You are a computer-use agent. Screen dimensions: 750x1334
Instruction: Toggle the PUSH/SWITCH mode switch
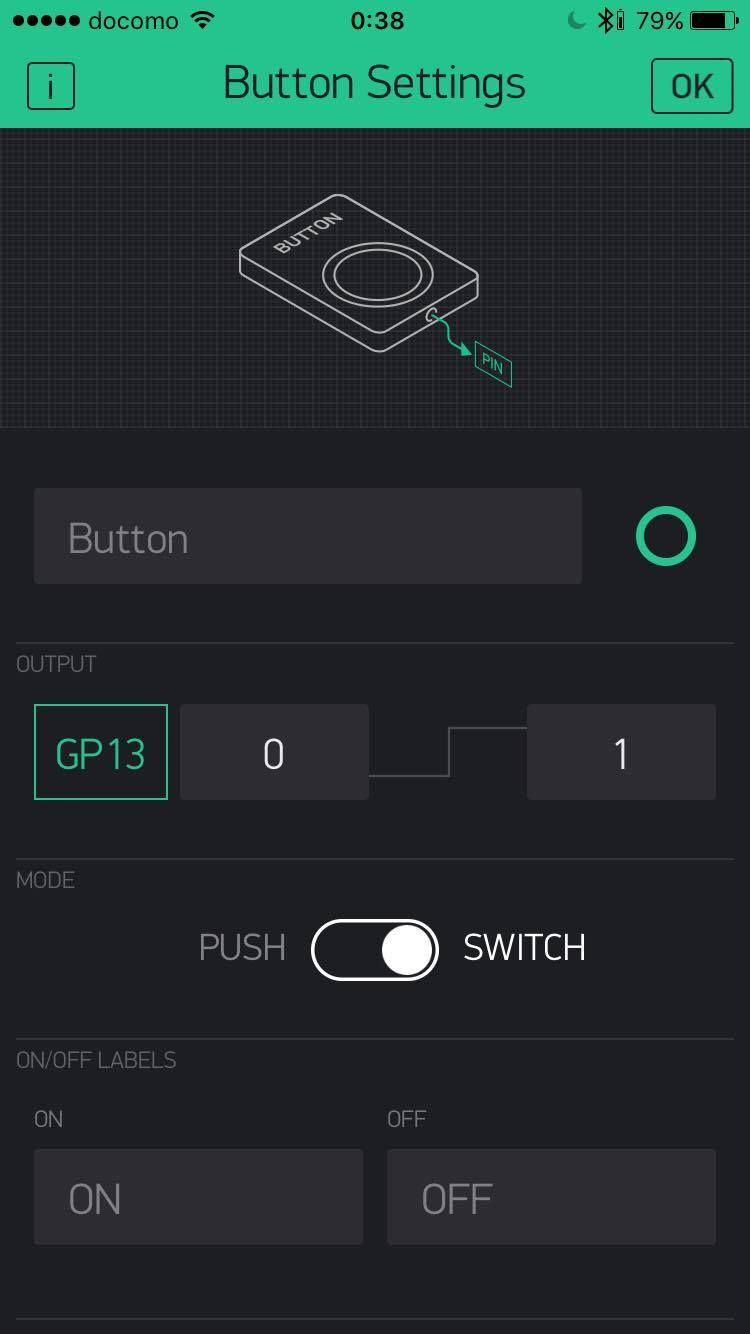point(375,949)
